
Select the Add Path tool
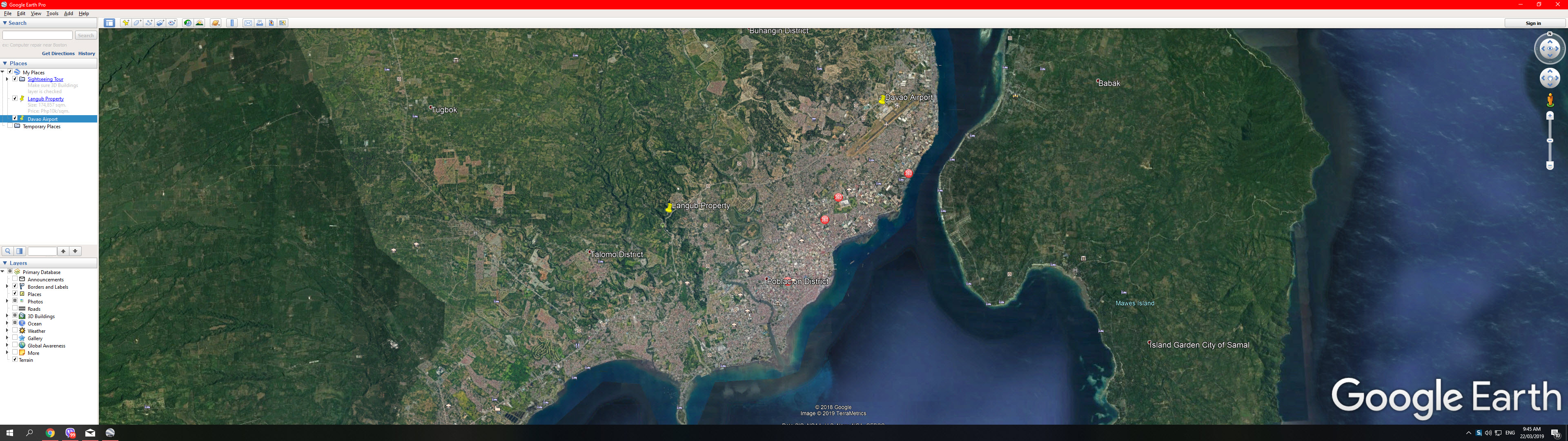click(149, 23)
